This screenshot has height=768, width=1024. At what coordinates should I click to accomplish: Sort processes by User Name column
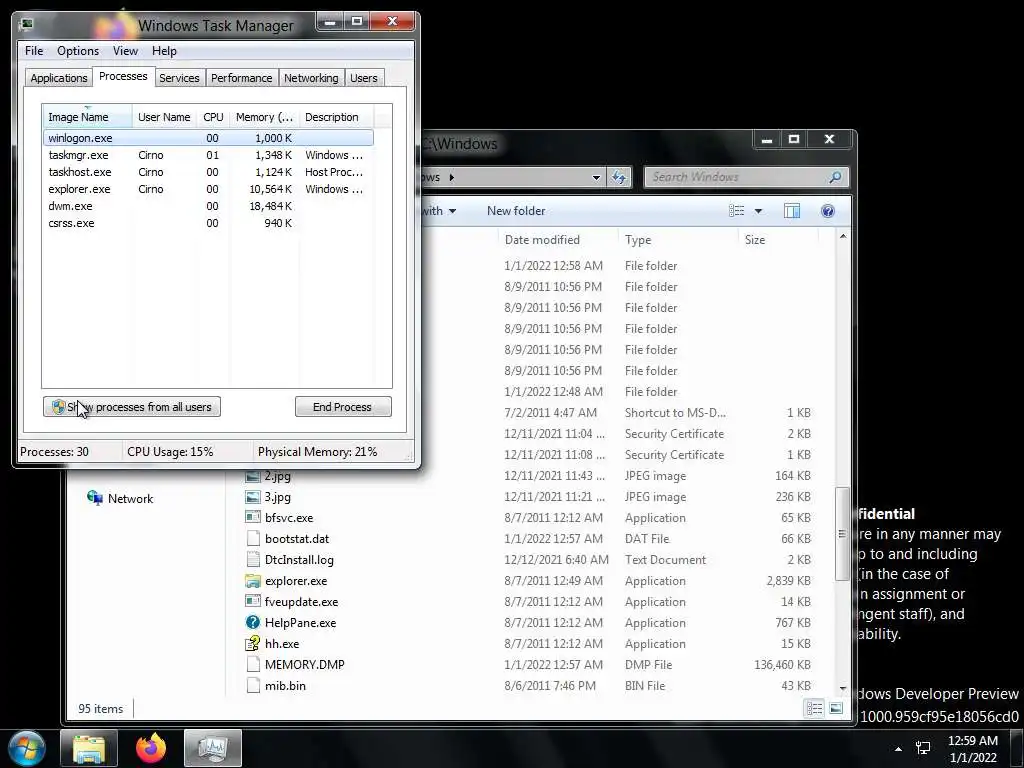click(x=164, y=117)
